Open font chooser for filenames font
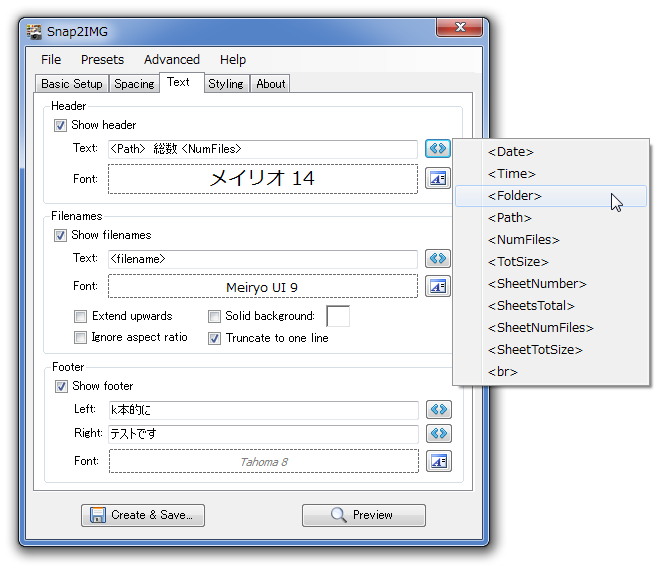This screenshot has width=659, height=568. (438, 286)
